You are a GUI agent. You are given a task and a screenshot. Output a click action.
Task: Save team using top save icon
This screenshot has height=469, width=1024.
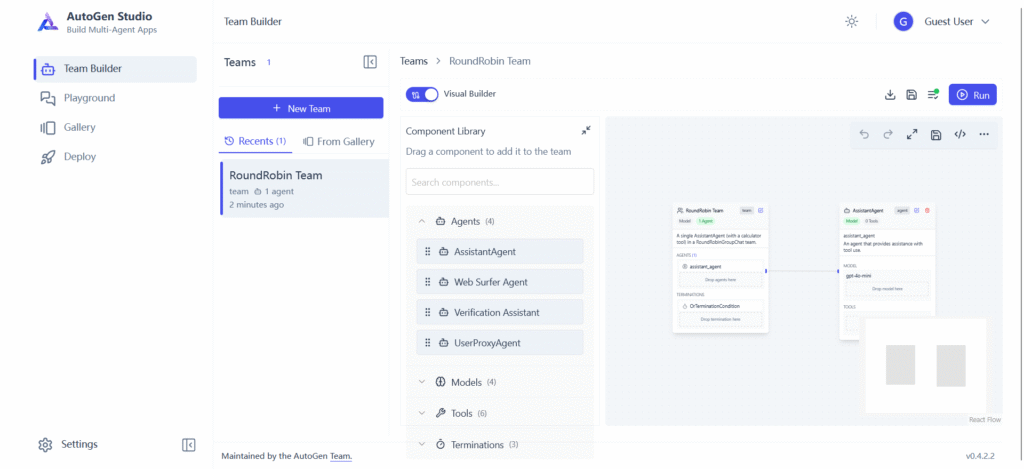point(912,95)
